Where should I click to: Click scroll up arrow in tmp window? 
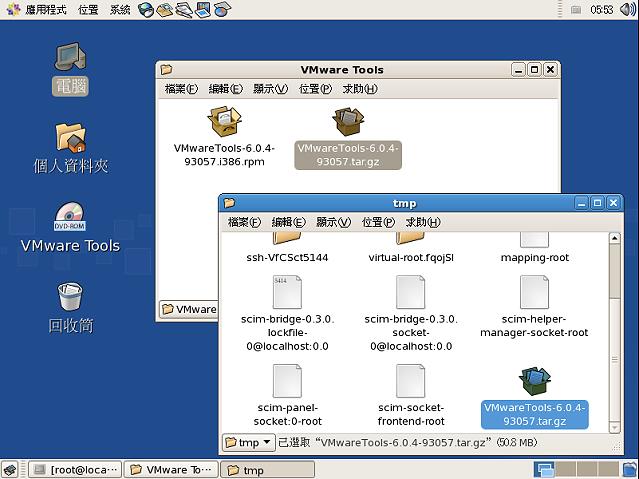(x=615, y=238)
